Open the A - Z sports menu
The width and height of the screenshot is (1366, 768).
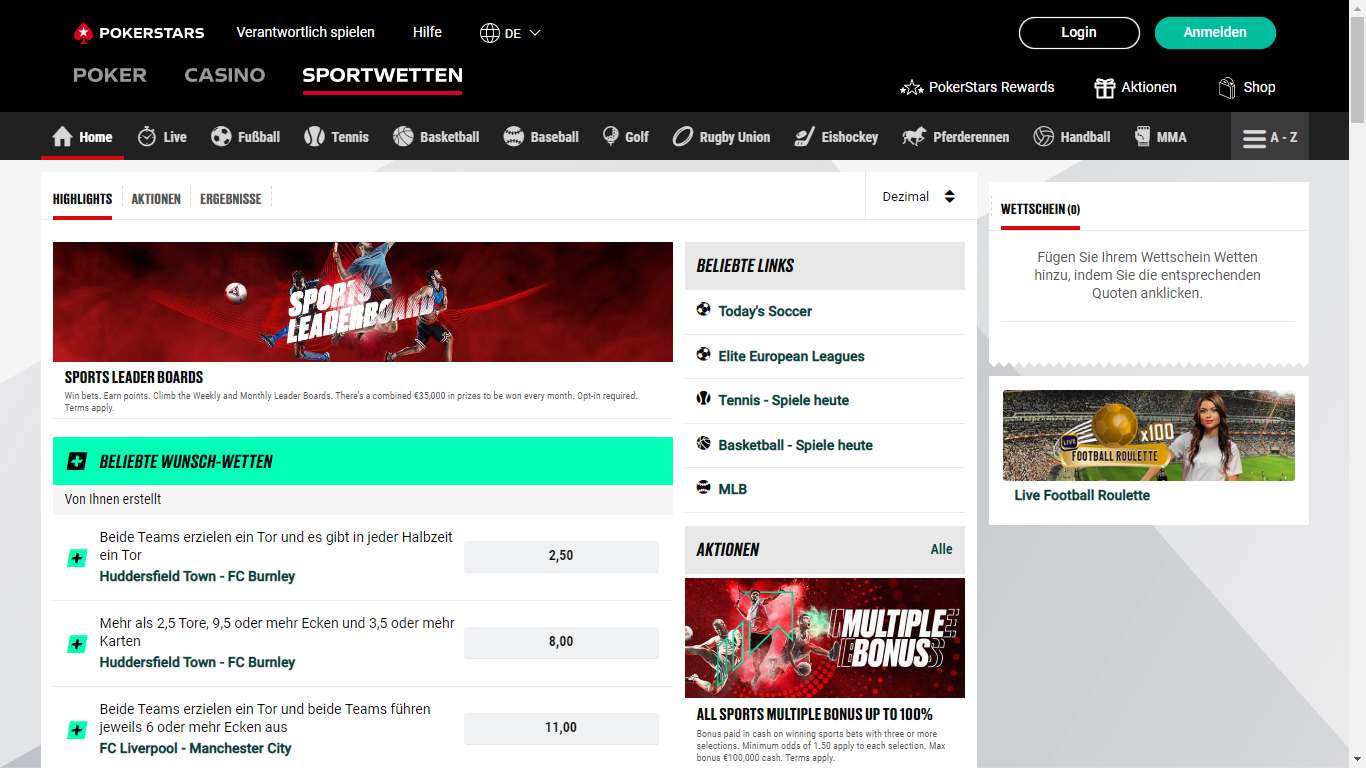point(1270,137)
